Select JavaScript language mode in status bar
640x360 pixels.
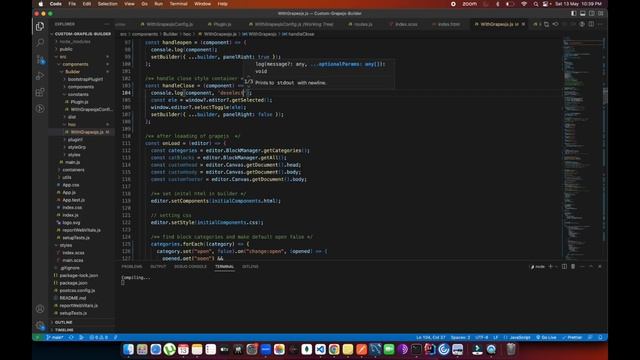click(520, 338)
